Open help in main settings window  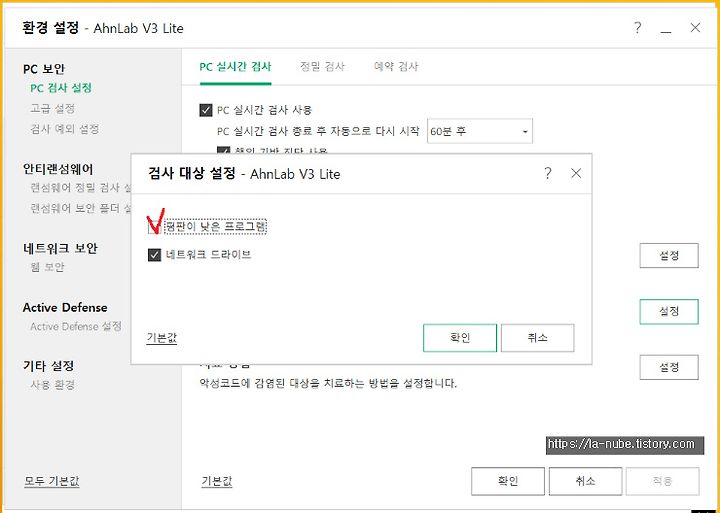point(637,28)
